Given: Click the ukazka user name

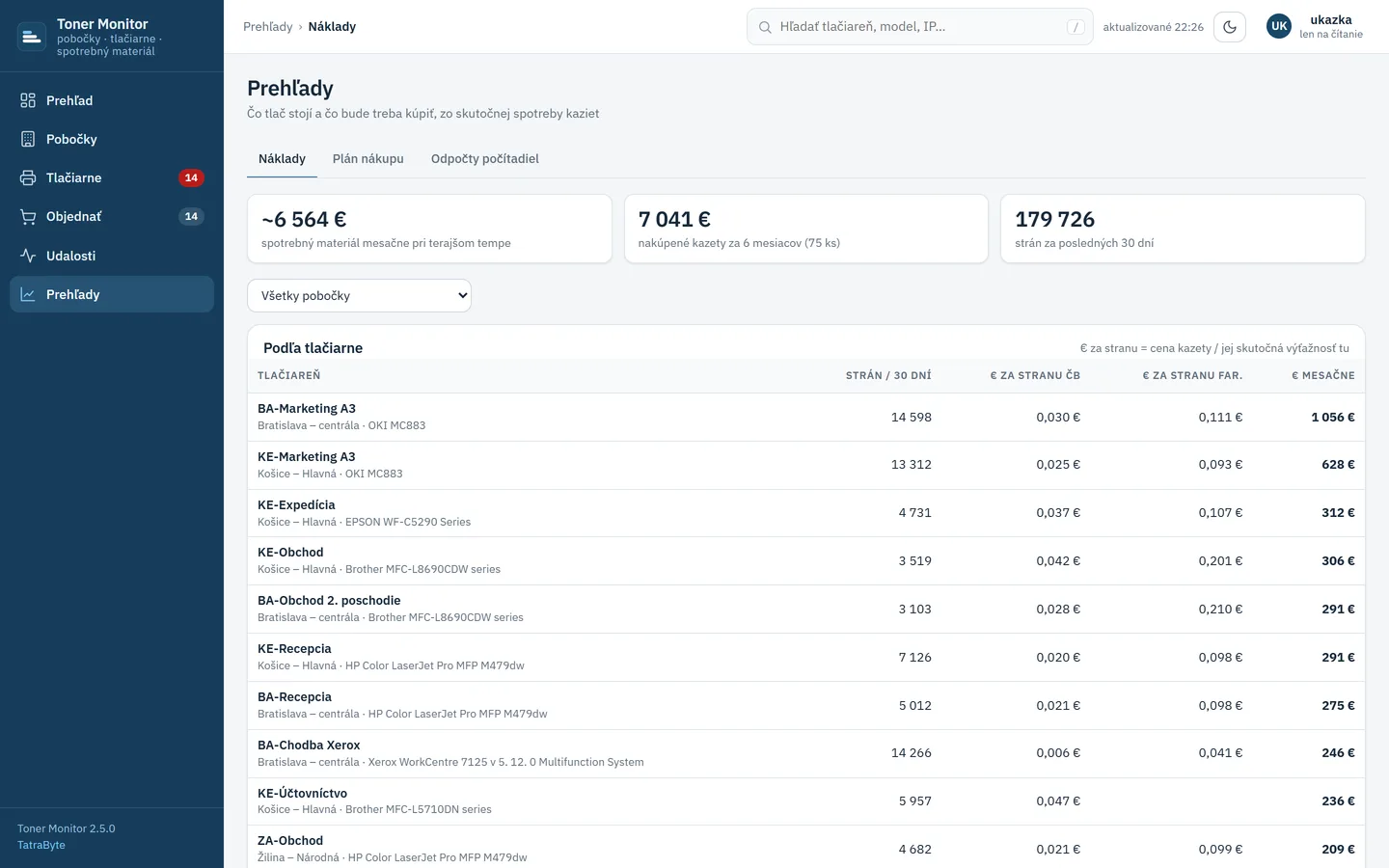Looking at the screenshot, I should 1331,20.
